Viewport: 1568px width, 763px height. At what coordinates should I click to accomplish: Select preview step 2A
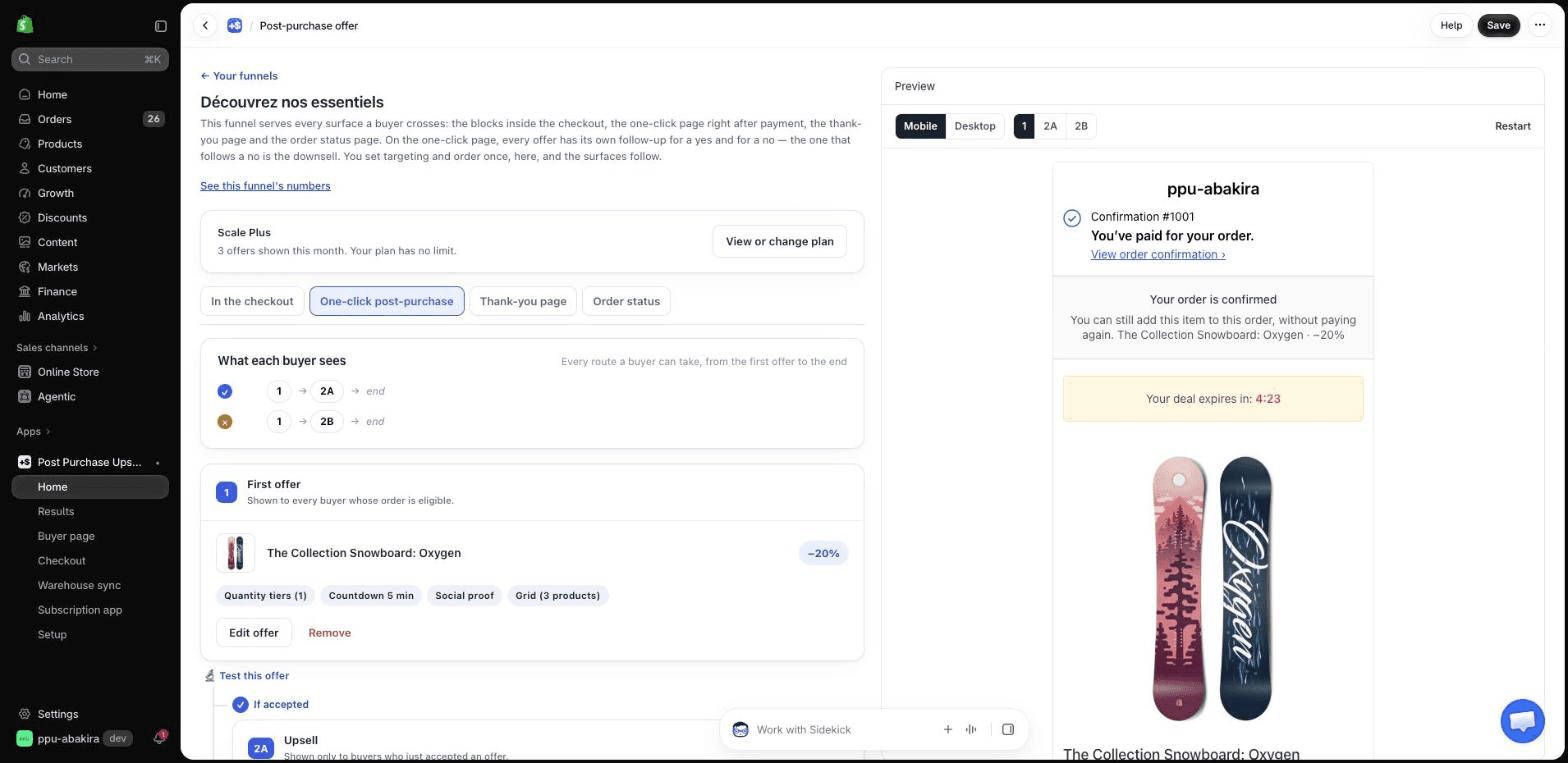click(x=1050, y=126)
